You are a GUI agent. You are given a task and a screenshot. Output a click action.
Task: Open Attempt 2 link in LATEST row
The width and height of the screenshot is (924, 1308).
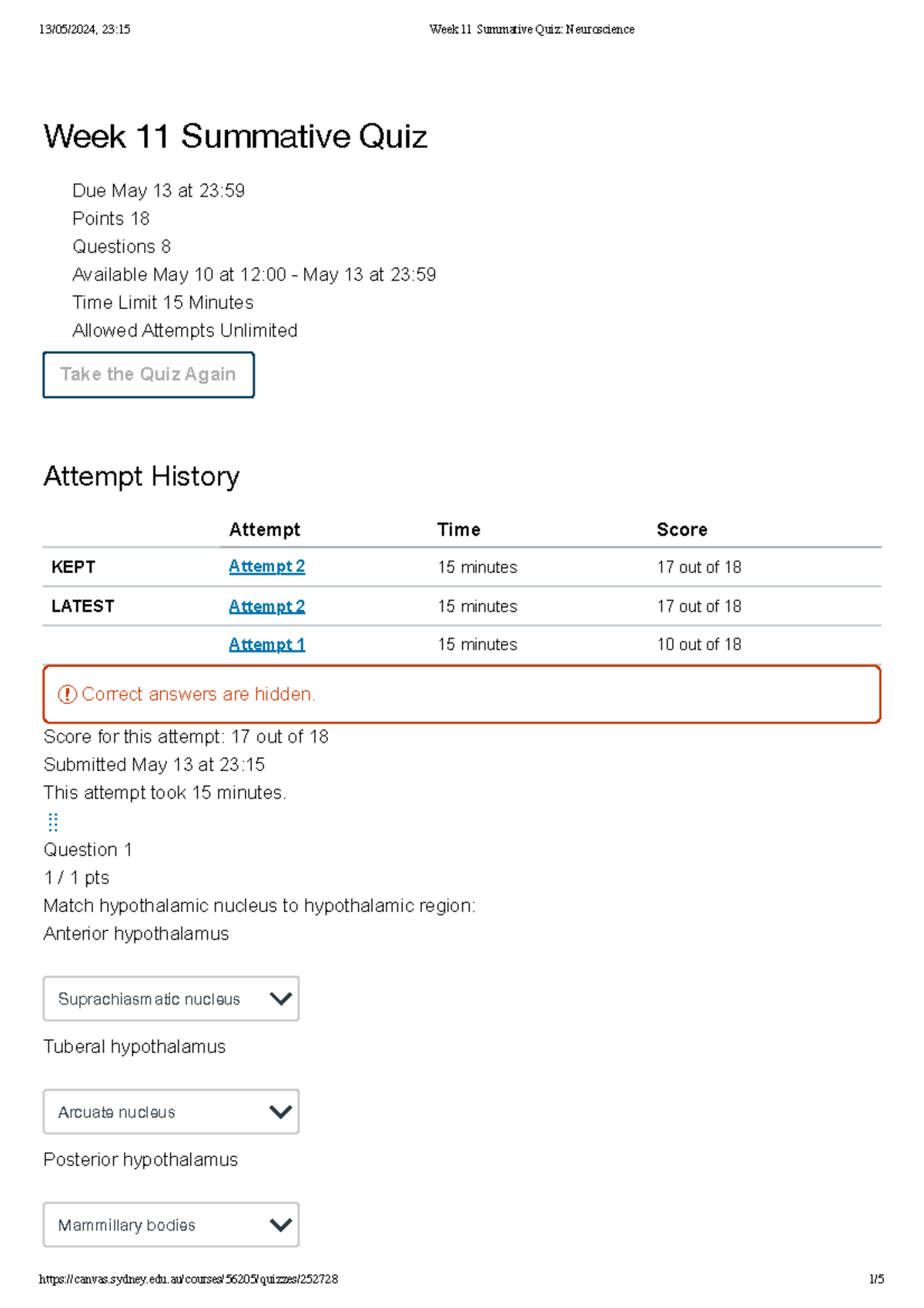(266, 607)
